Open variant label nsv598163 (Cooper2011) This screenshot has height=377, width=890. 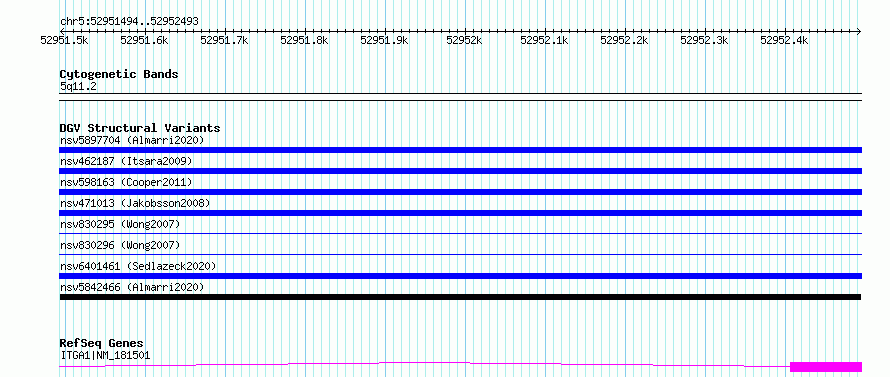point(126,182)
